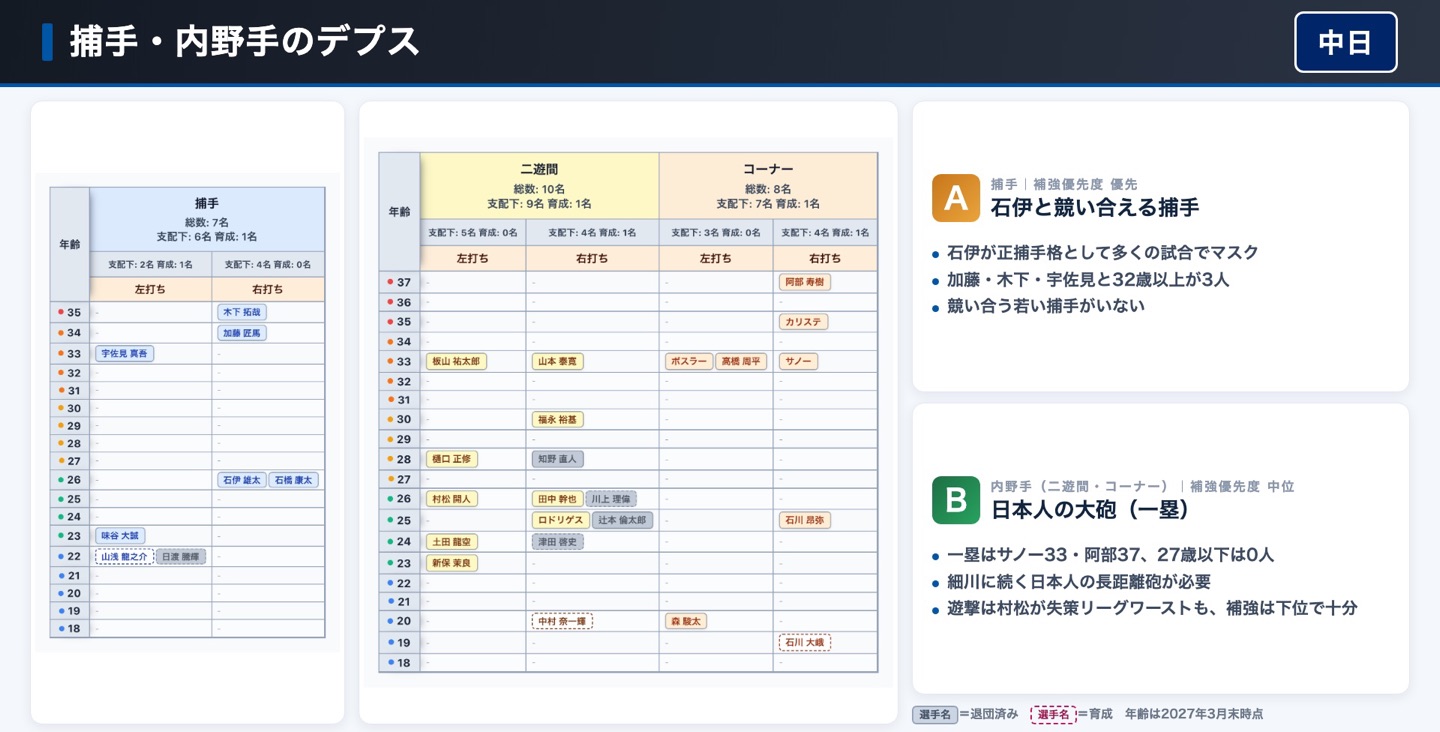The image size is (1440, 732).
Task: Select the 森 駿太 player chip
Action: tap(686, 621)
